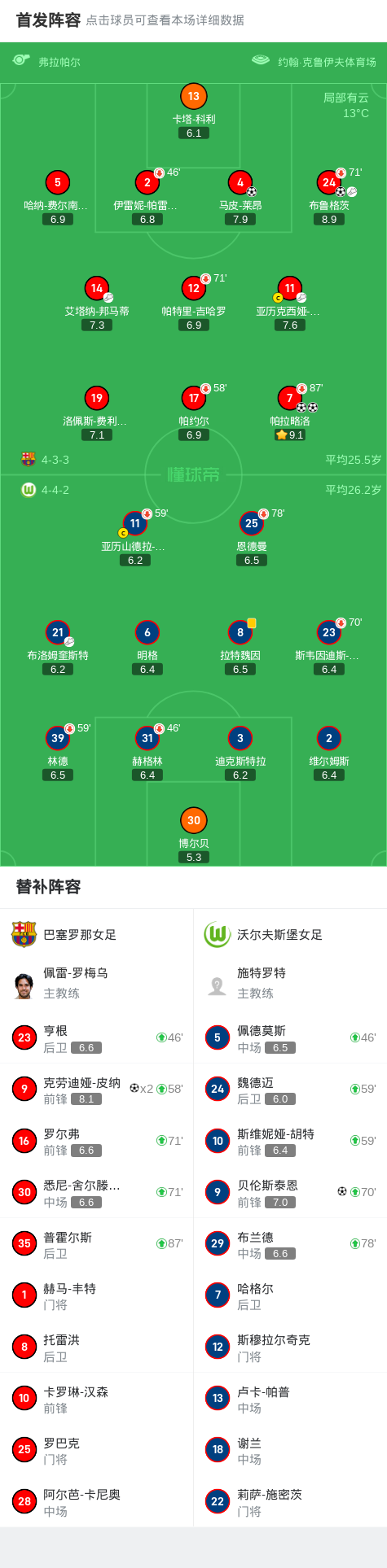Screen dimensions: 387x1568
Task: Tap substitute number 23 亨根 jersey
Action: coord(24,1037)
